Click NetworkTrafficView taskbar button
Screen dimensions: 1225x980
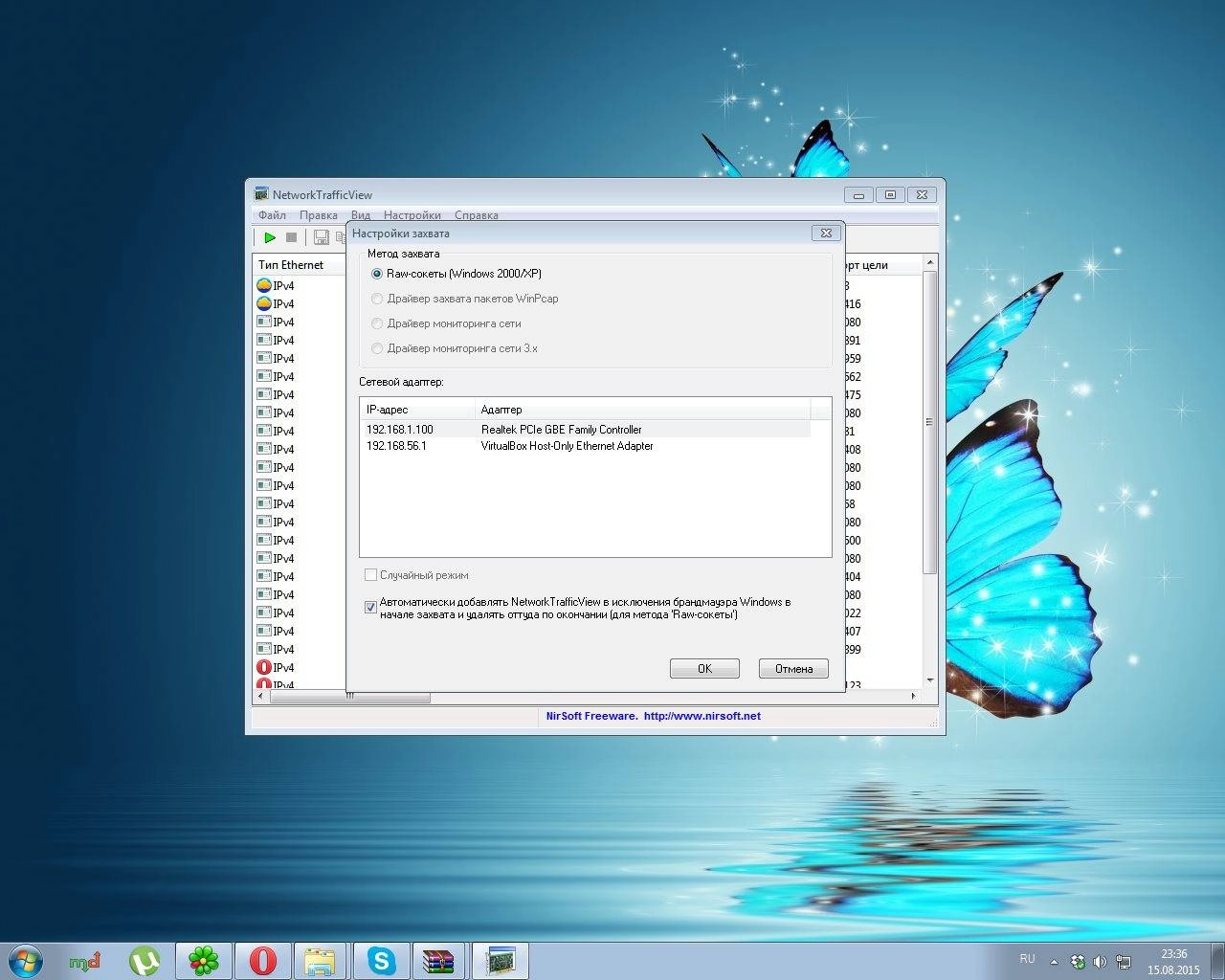pos(501,961)
